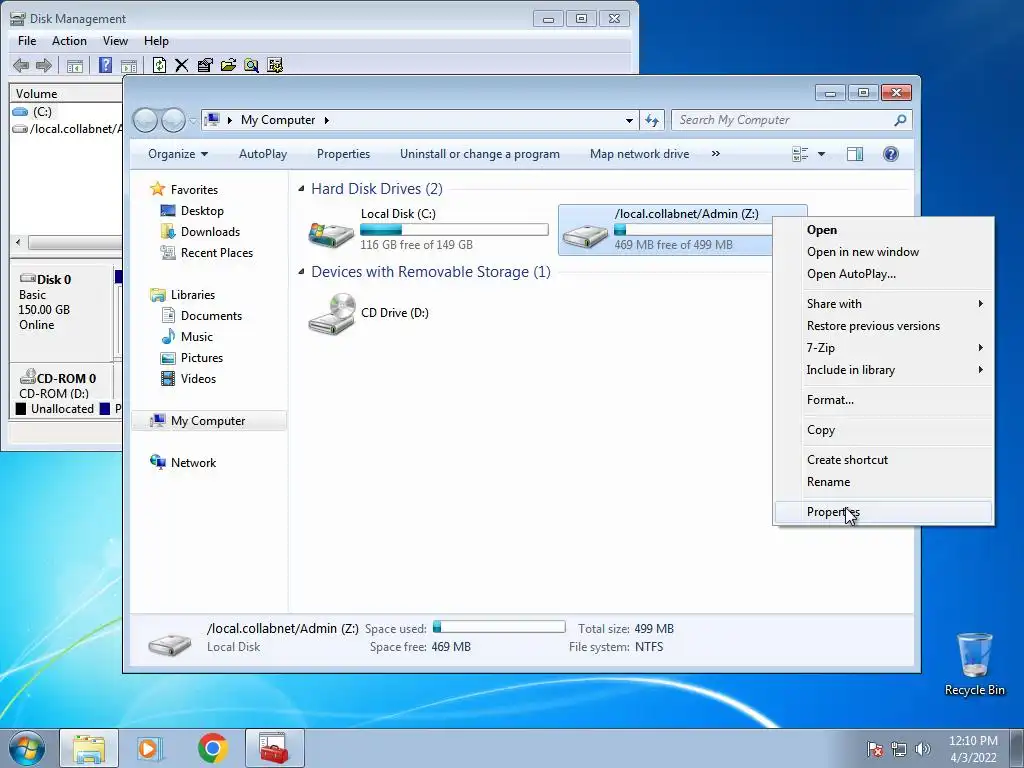Click Disk Management horizontal scrollbar left arrow
The height and width of the screenshot is (768, 1024).
[x=18, y=243]
